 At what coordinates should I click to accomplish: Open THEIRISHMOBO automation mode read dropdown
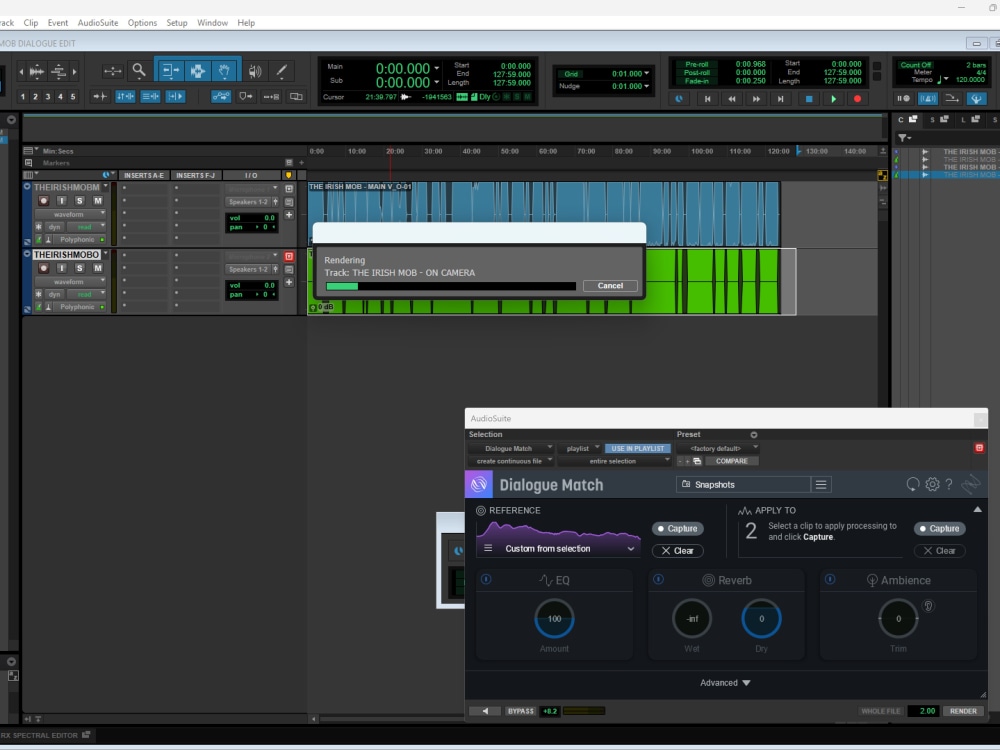[87, 294]
